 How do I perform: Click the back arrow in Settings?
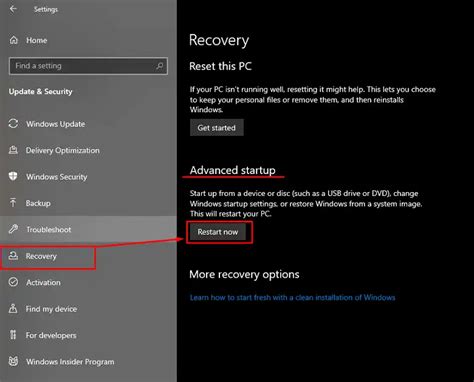[13, 9]
